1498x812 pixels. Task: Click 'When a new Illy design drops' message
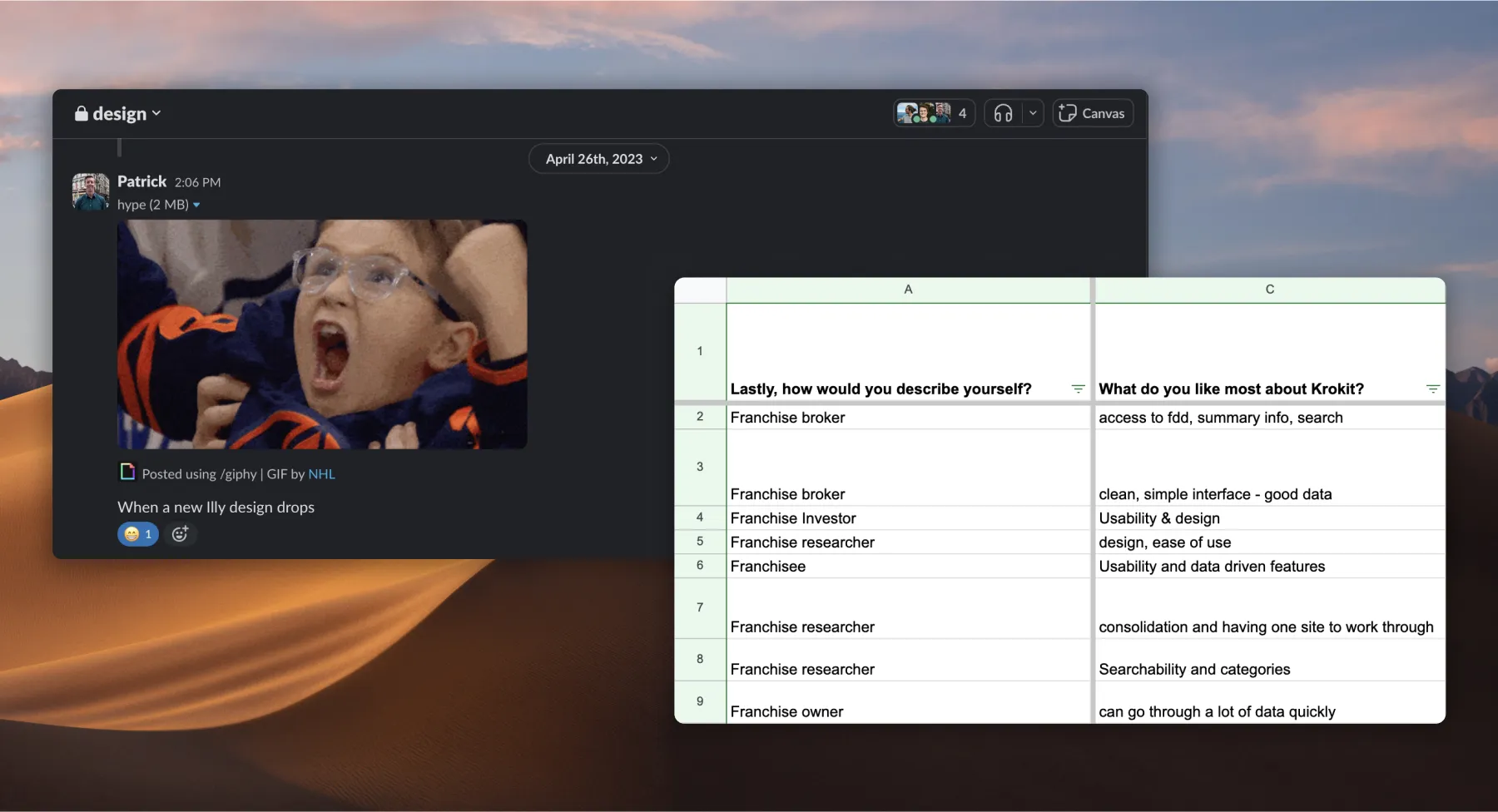click(216, 507)
